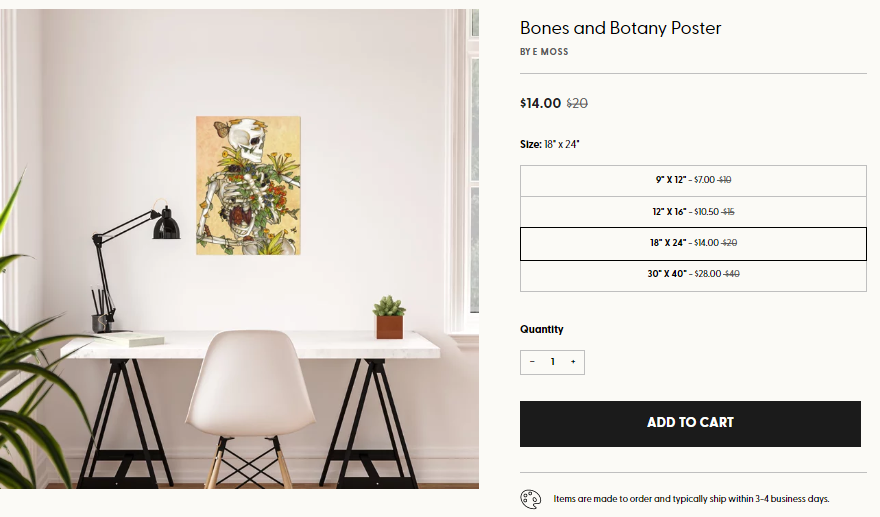880x517 pixels.
Task: Select the 18" x 24" size option
Action: point(693,243)
